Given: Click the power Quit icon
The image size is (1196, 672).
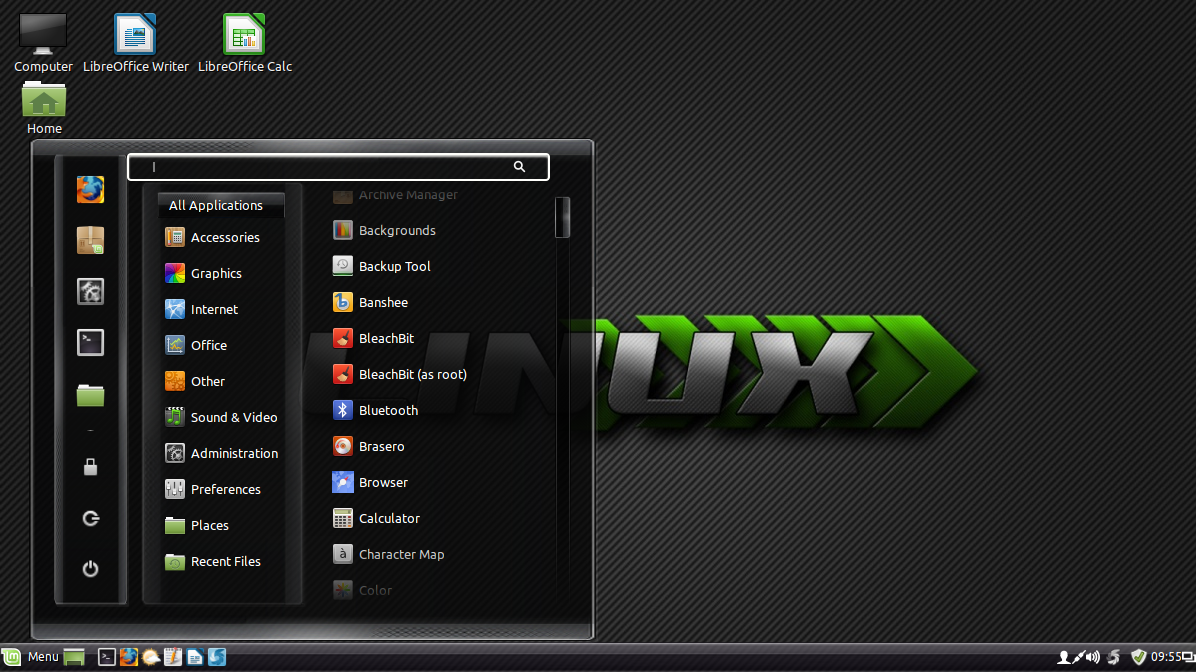Looking at the screenshot, I should click(90, 569).
